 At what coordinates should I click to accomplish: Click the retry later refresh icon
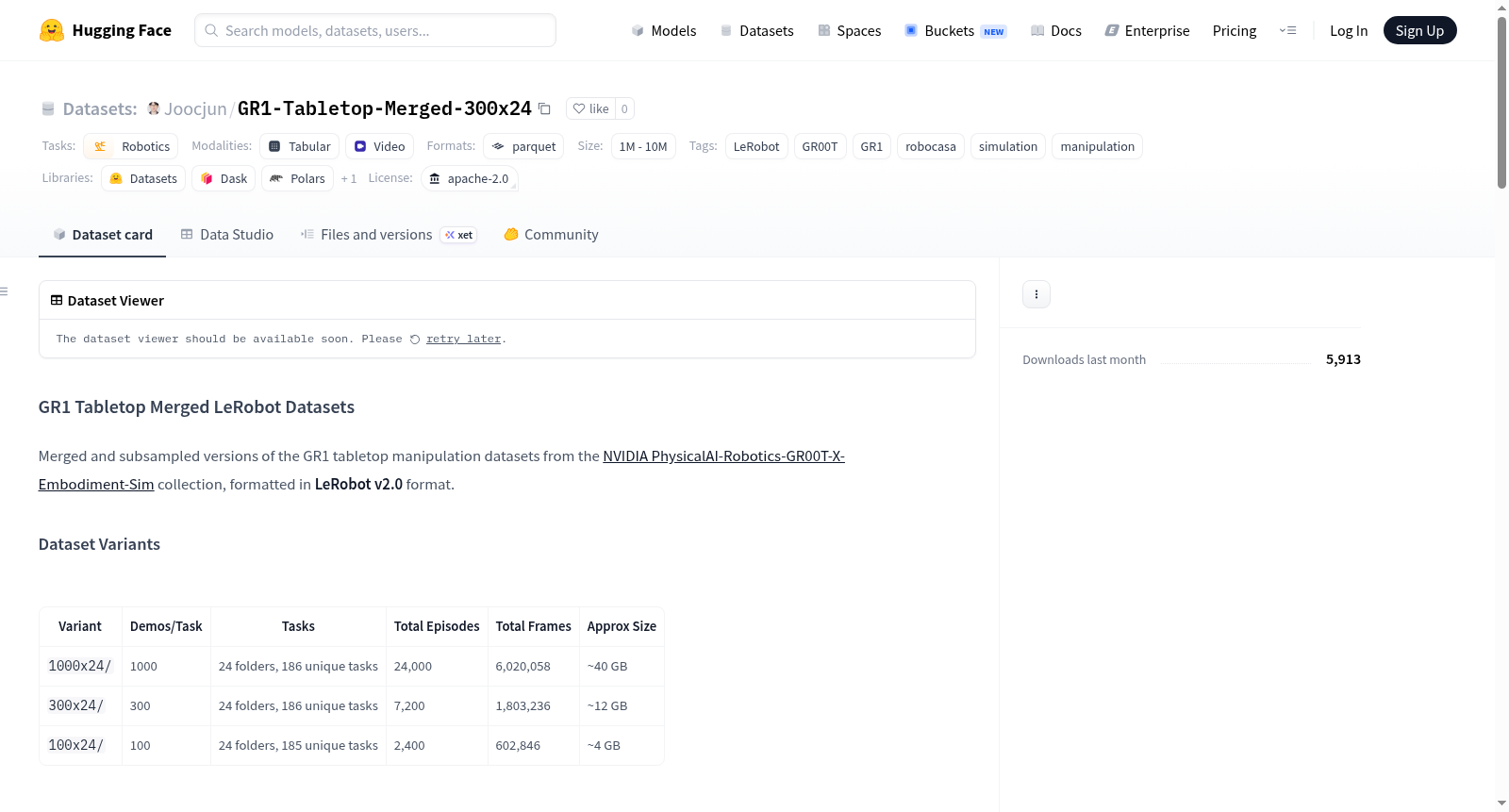coord(415,340)
